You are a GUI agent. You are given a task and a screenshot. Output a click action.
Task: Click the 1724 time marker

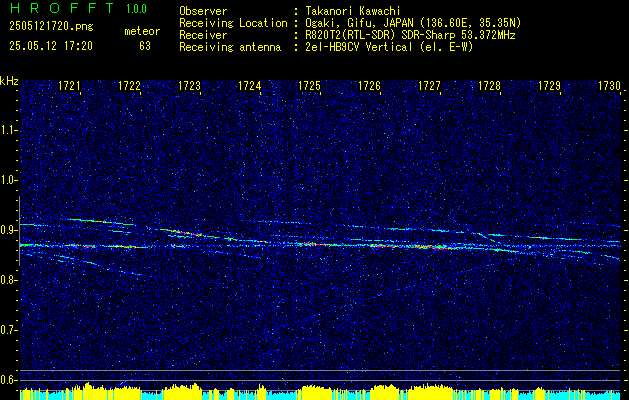pos(250,86)
